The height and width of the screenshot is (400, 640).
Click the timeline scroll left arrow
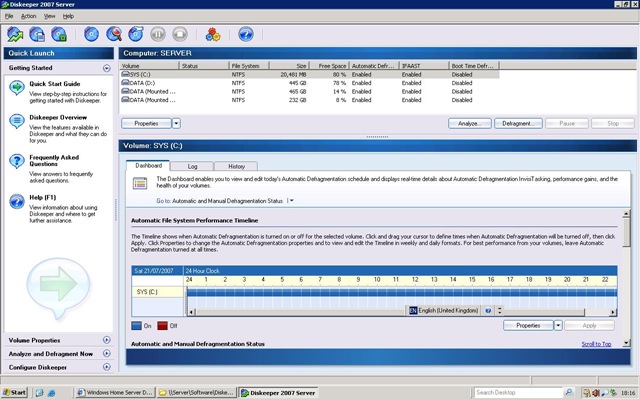(x=191, y=312)
